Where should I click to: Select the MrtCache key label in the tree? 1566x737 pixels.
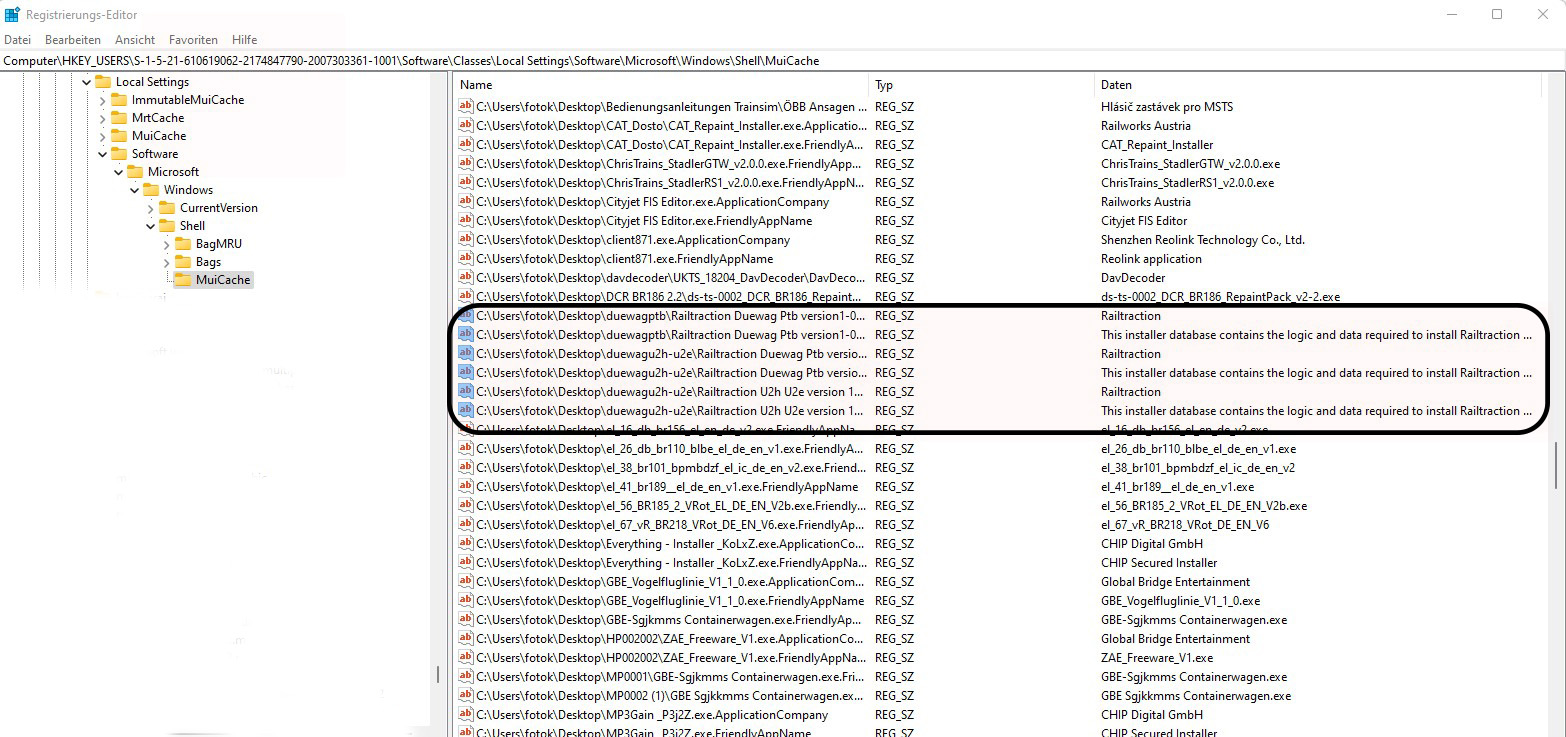pyautogui.click(x=158, y=118)
